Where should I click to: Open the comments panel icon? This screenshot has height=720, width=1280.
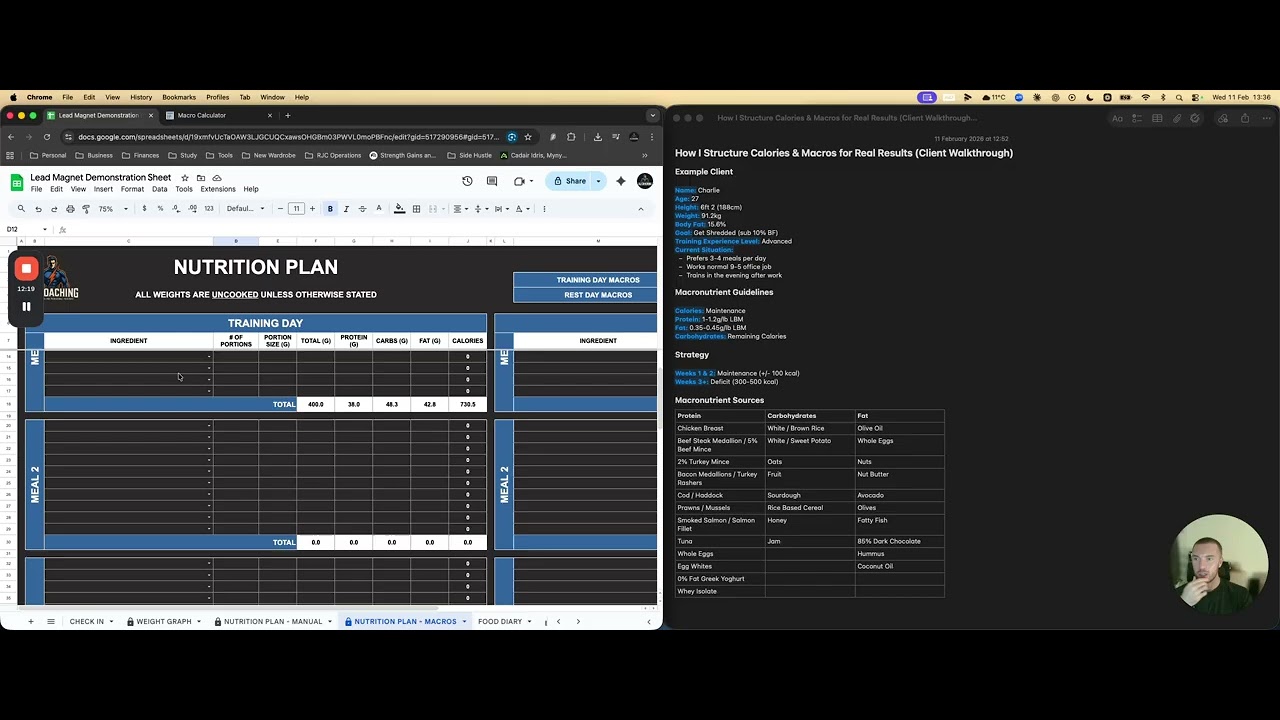pyautogui.click(x=492, y=181)
